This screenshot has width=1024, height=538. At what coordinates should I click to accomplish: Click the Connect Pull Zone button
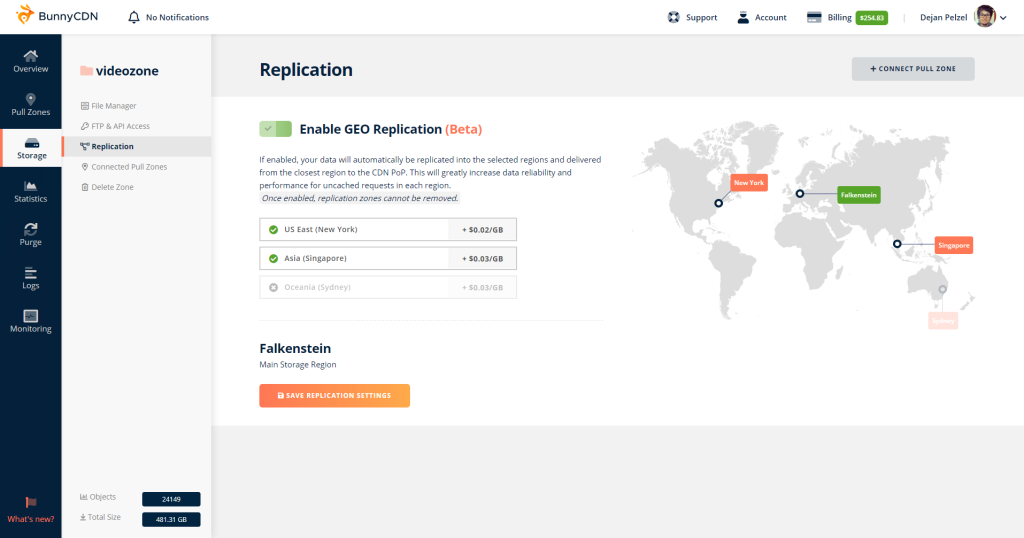[912, 69]
